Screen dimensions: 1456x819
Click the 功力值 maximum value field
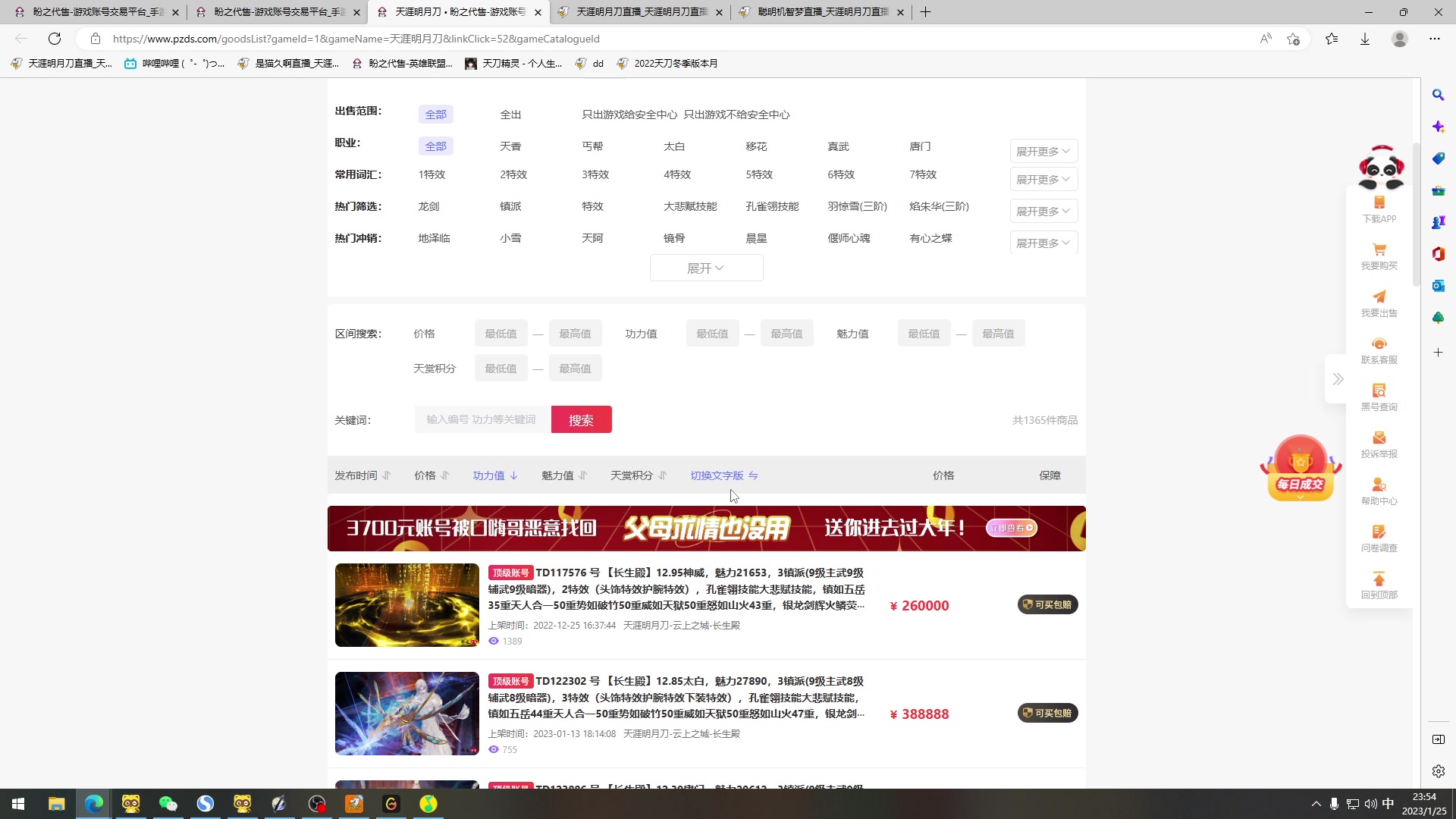786,334
